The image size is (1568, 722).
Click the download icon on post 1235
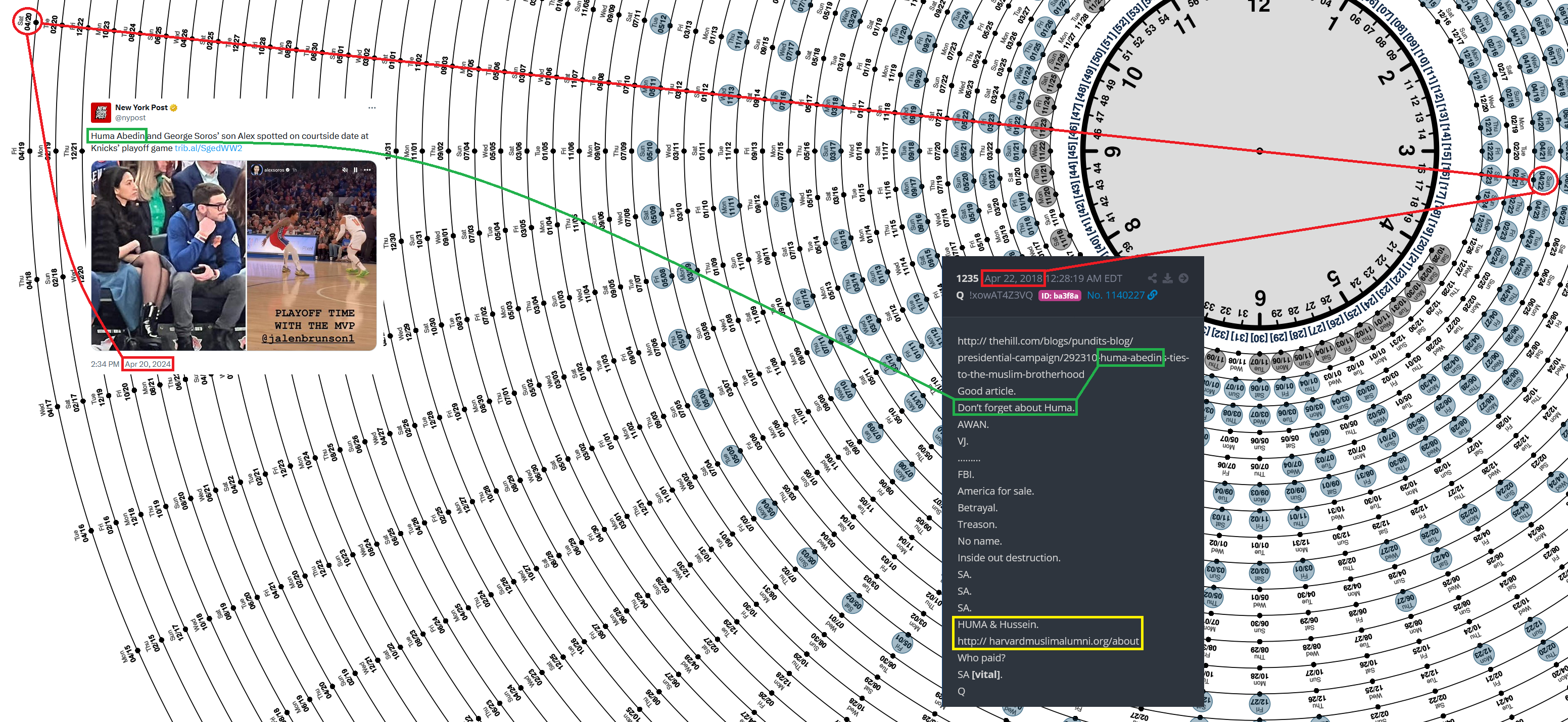[1167, 278]
